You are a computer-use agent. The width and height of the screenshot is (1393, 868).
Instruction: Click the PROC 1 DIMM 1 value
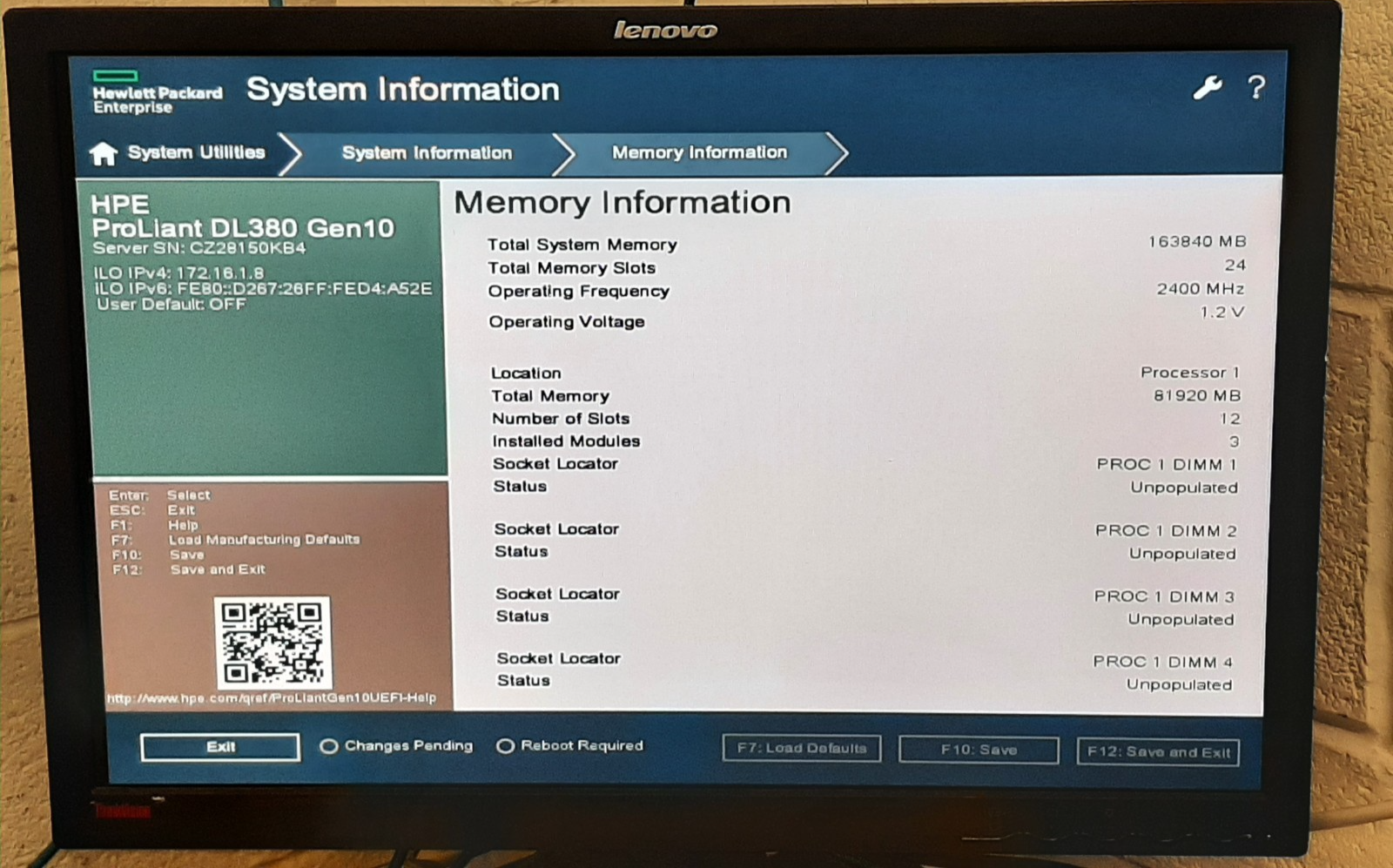click(x=1167, y=464)
